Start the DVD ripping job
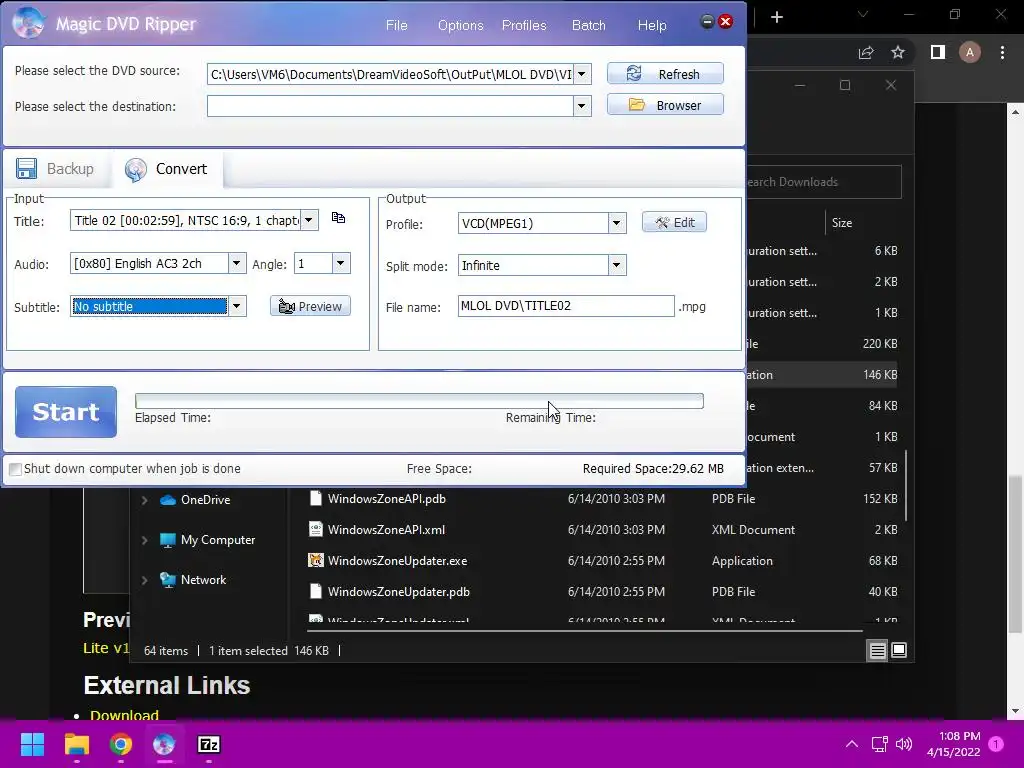The image size is (1024, 768). [x=66, y=411]
